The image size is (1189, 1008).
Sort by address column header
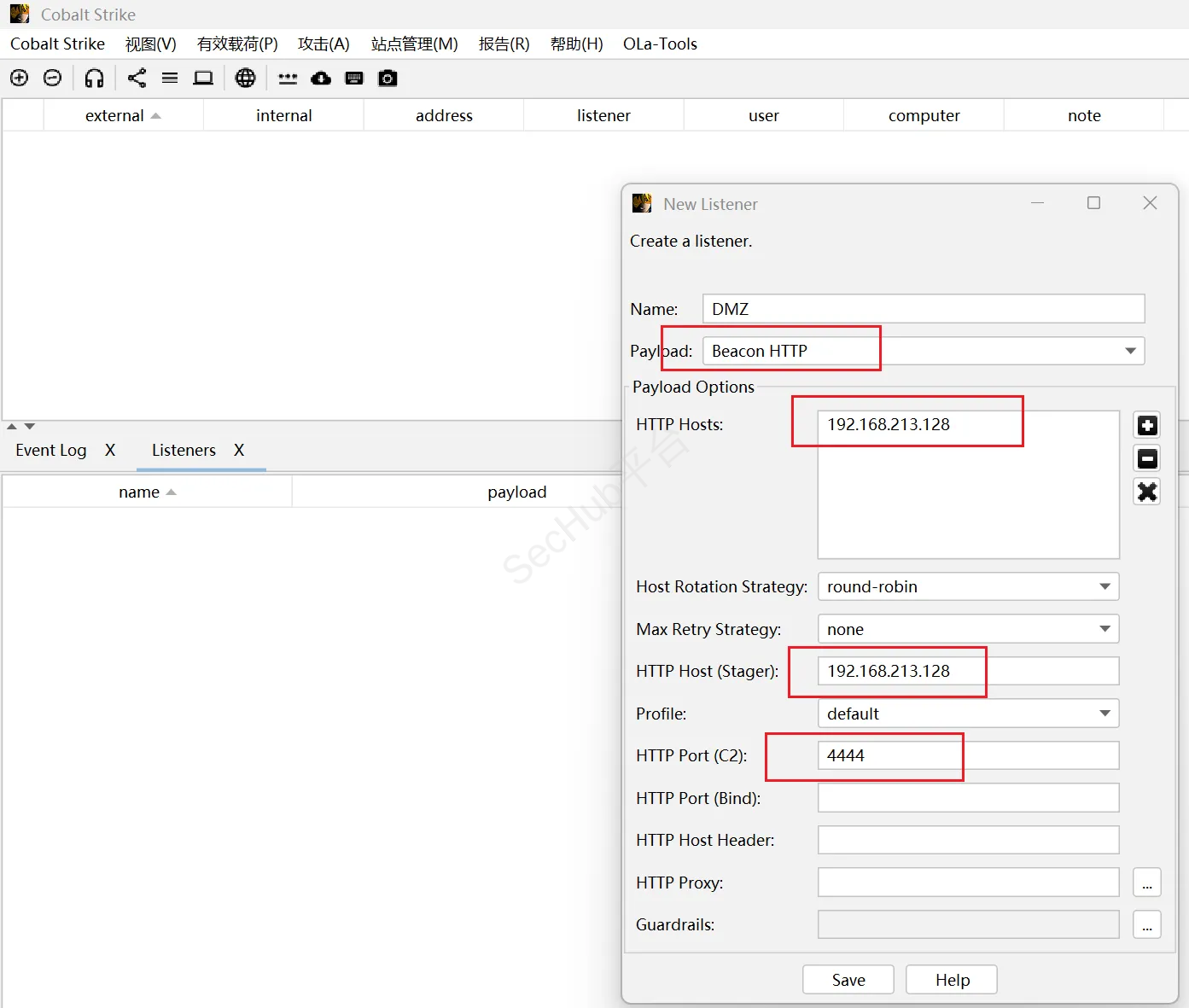click(x=444, y=115)
